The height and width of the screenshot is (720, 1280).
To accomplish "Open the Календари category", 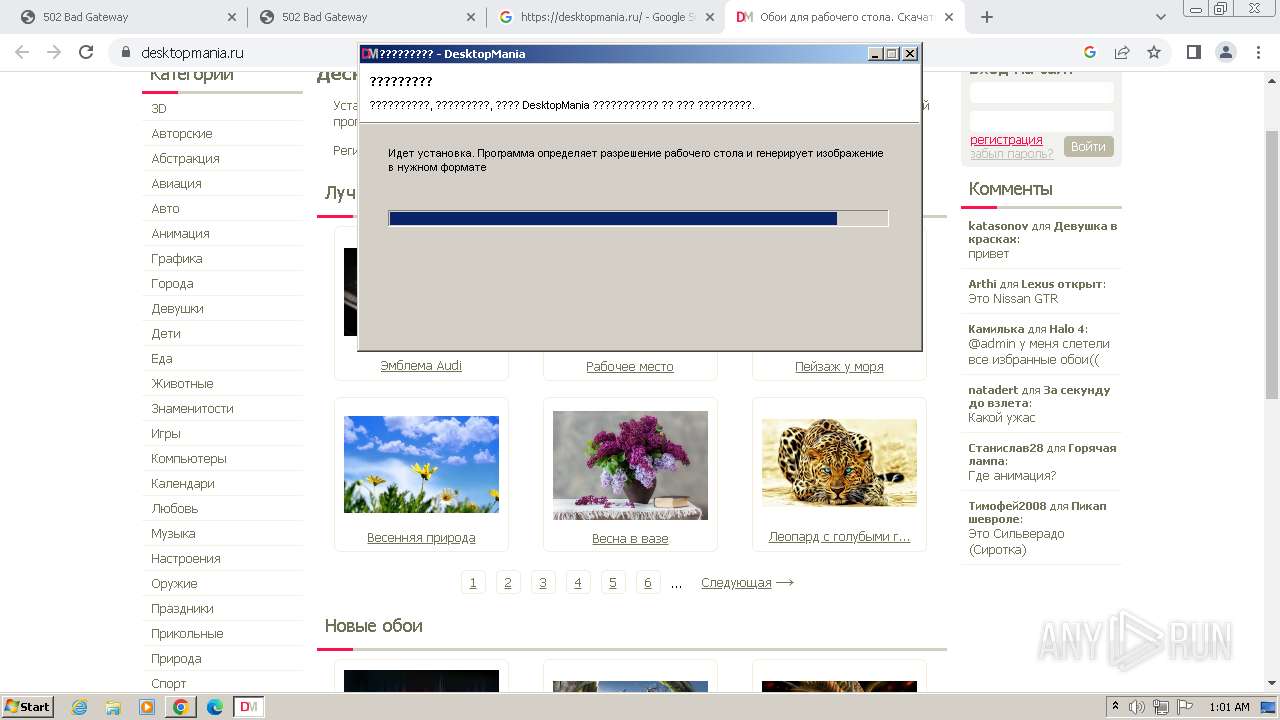I will click(183, 483).
